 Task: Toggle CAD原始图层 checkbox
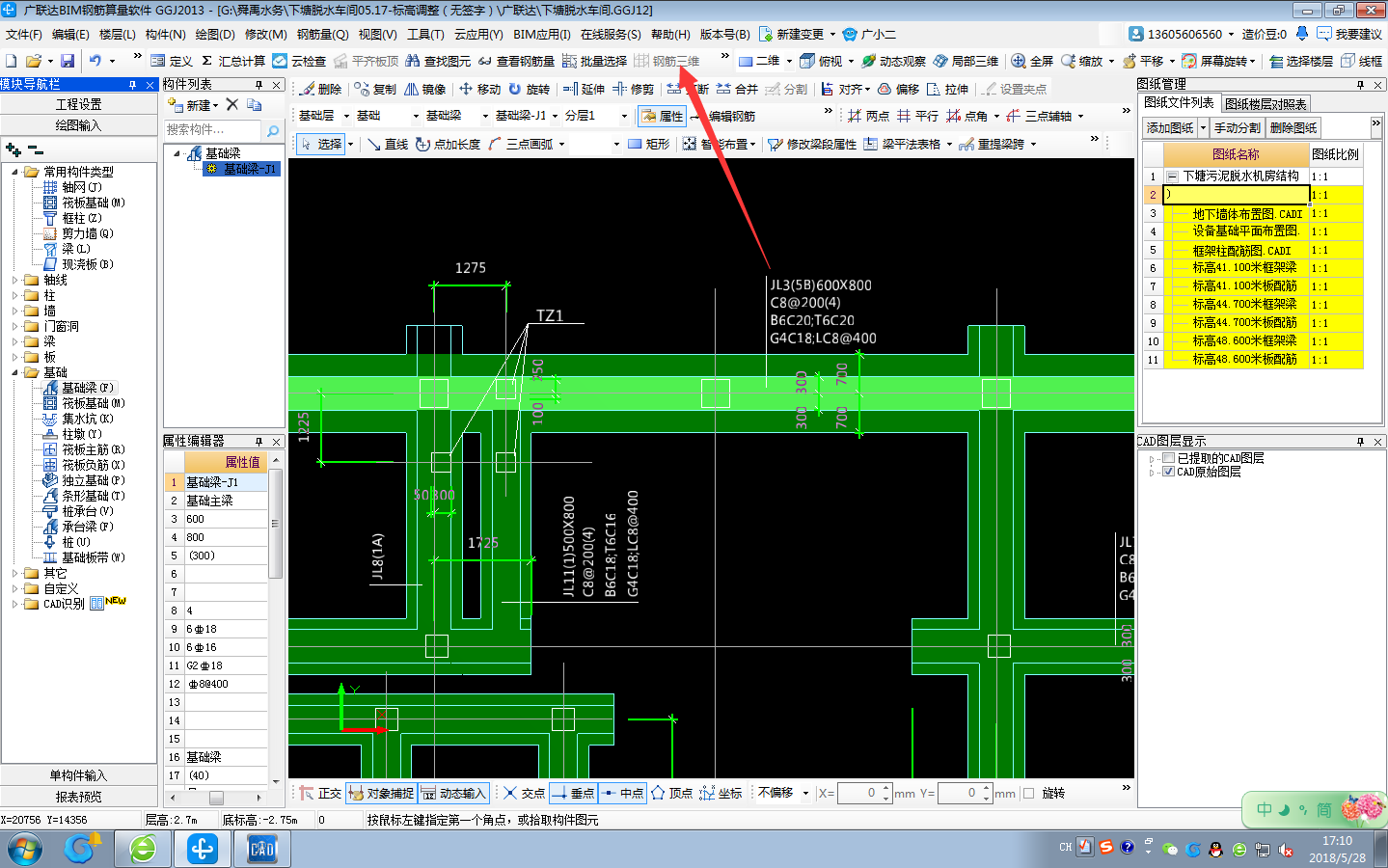point(1168,472)
